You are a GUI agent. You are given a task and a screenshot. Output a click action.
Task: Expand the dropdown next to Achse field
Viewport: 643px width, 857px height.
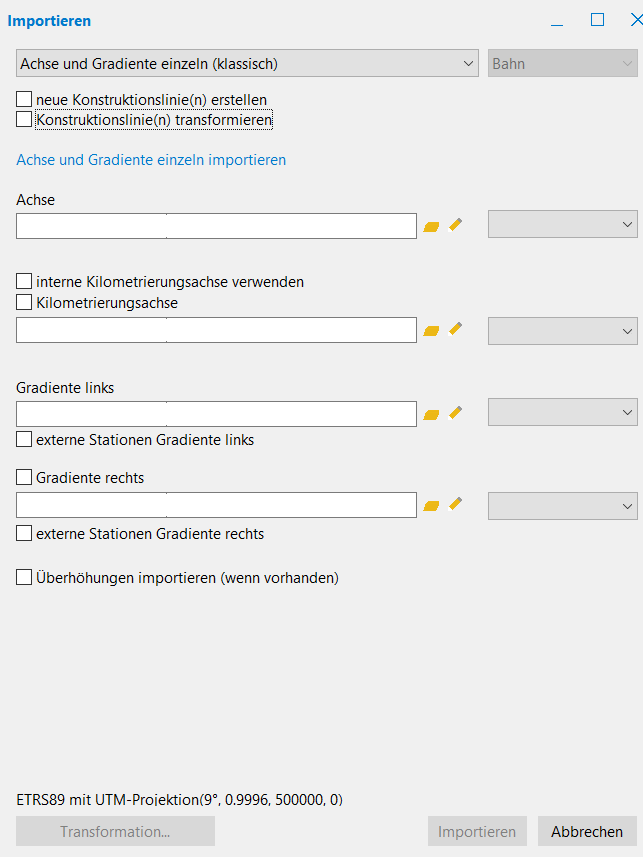(x=562, y=225)
